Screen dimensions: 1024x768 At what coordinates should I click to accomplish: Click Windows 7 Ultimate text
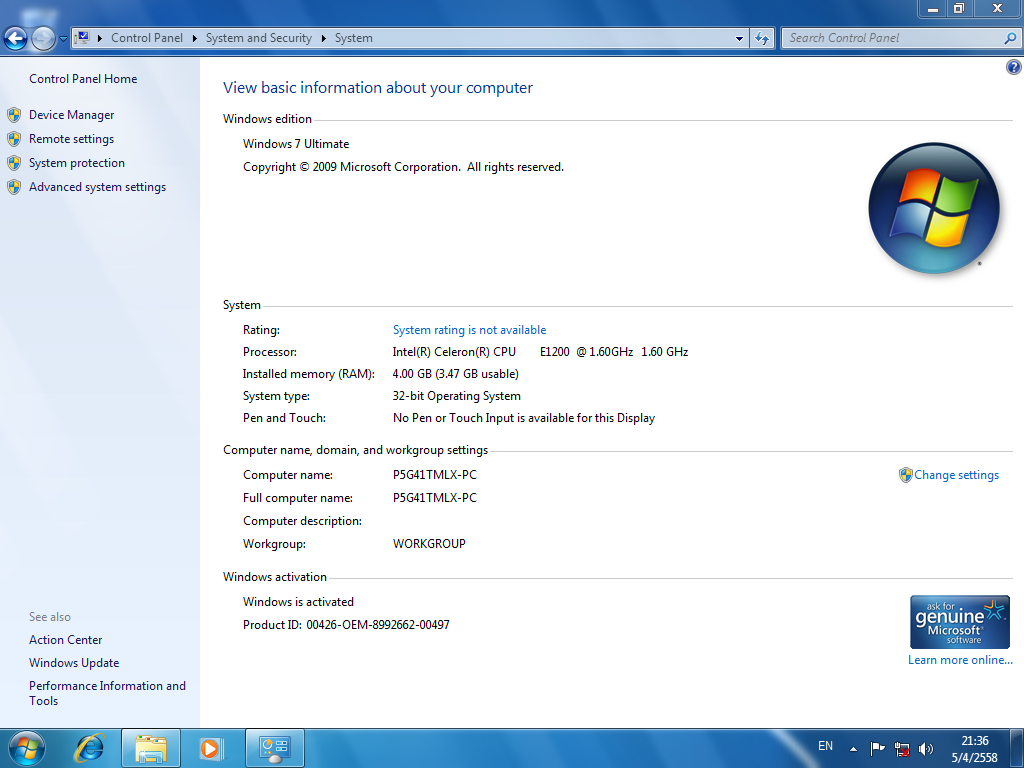(296, 144)
